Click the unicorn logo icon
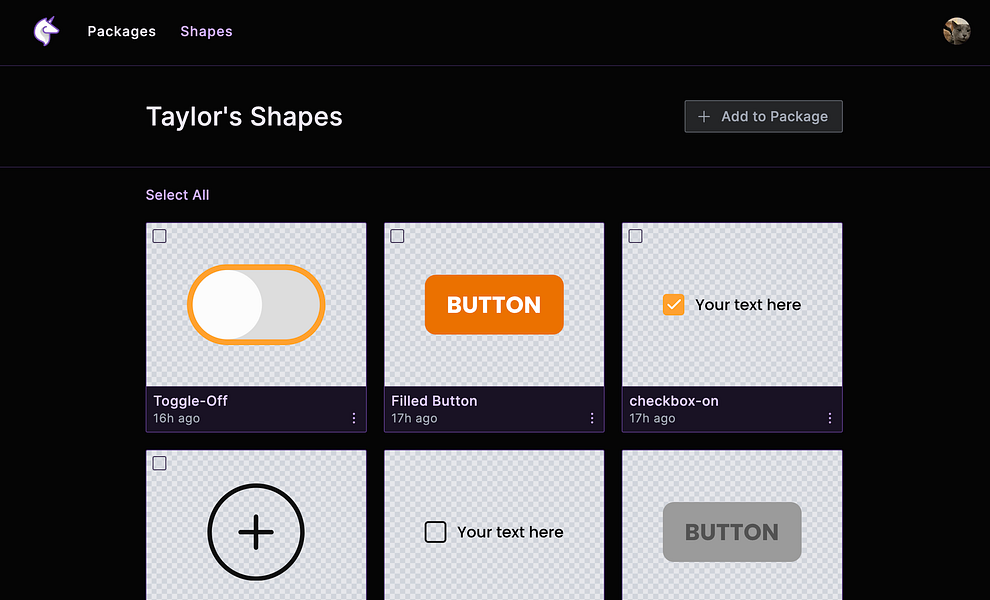 [46, 31]
